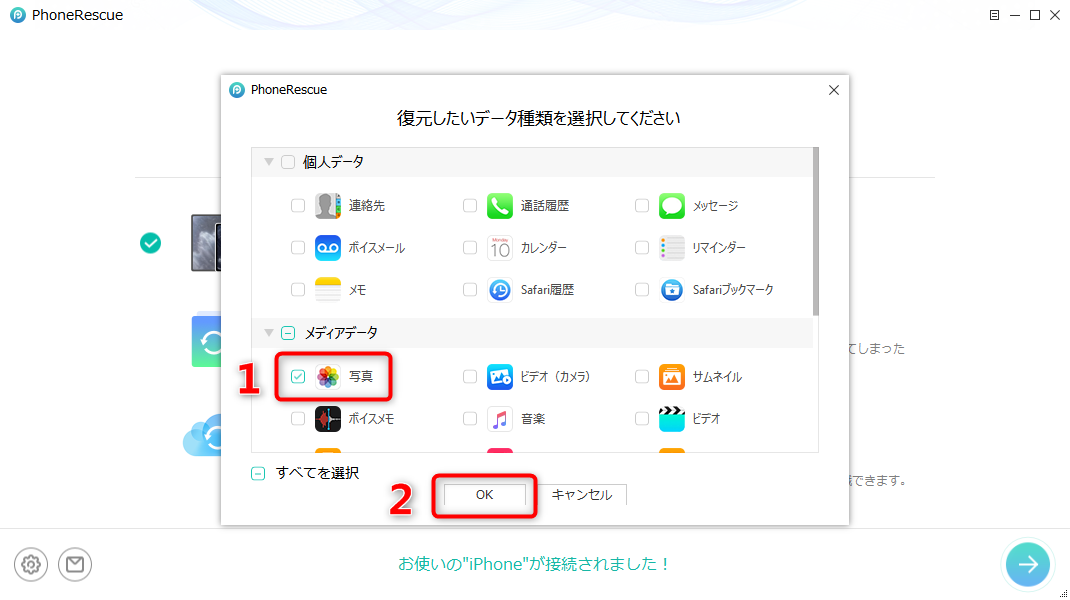This screenshot has height=600, width=1070.
Task: Click the device recovery iPhone thumbnail
Action: 206,243
